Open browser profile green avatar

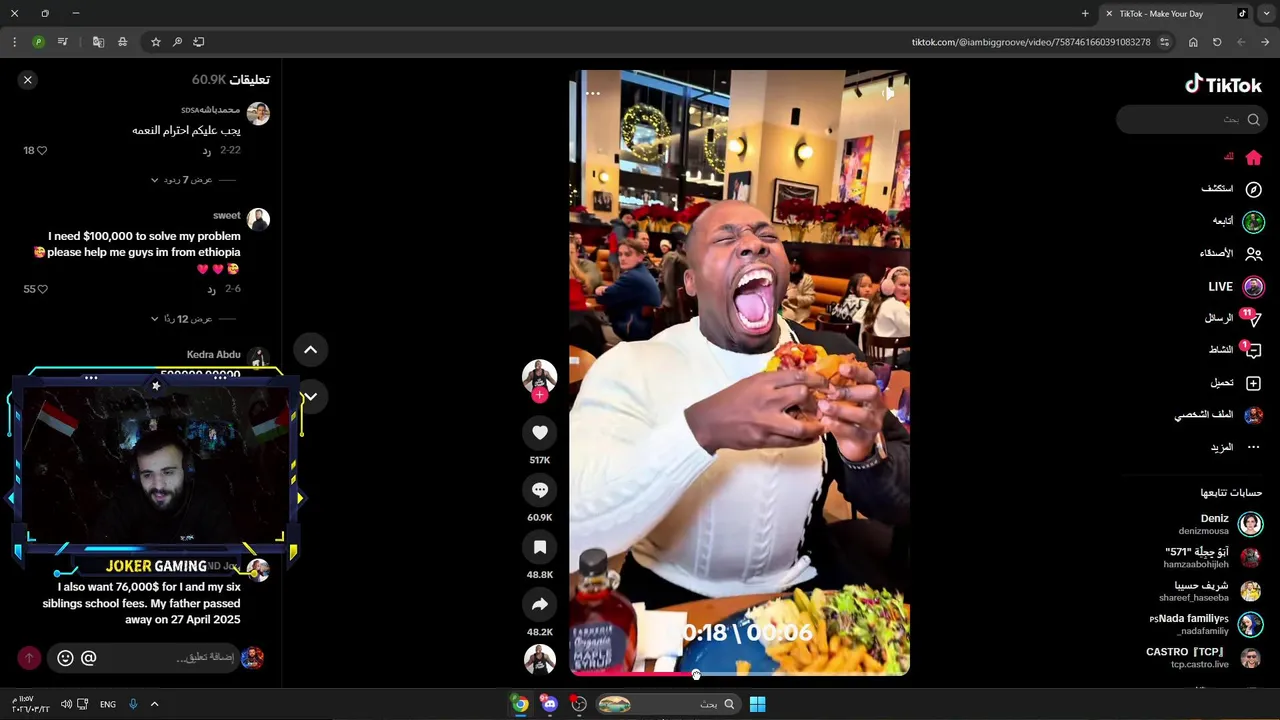(38, 42)
